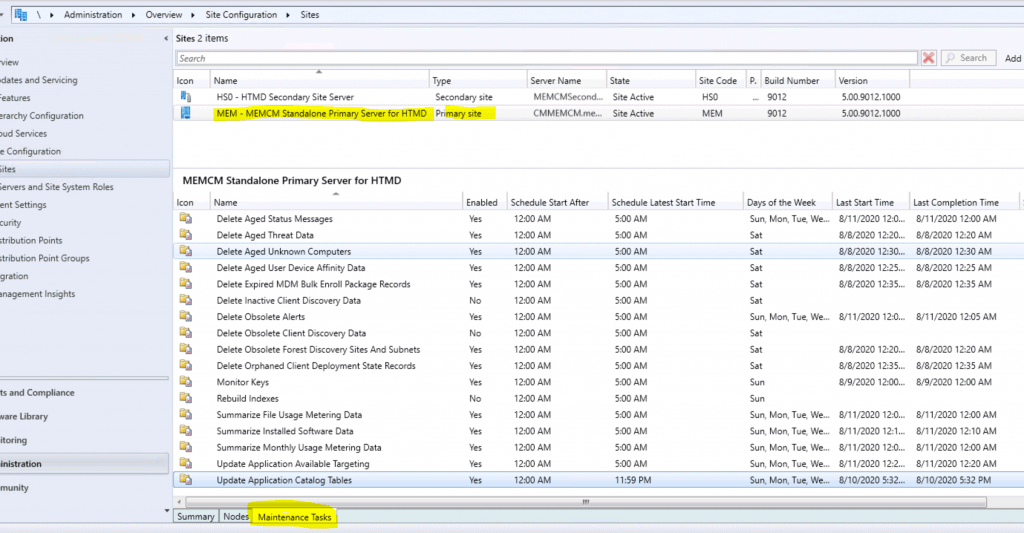Click the icon for Delete Orphaned Client Deployment State Records
The width and height of the screenshot is (1024, 533).
point(185,365)
